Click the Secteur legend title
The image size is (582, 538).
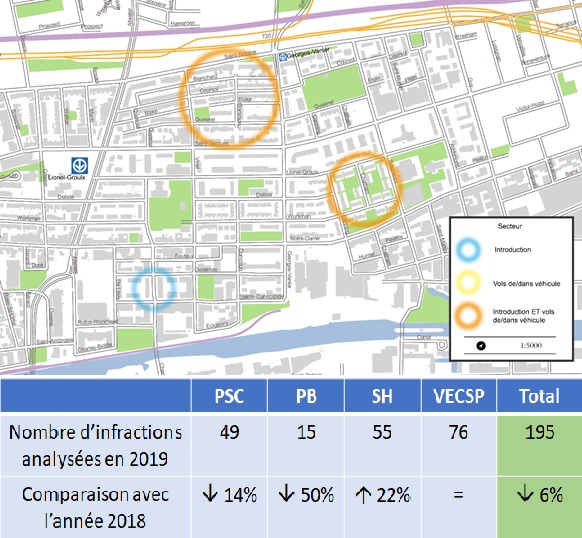(510, 226)
